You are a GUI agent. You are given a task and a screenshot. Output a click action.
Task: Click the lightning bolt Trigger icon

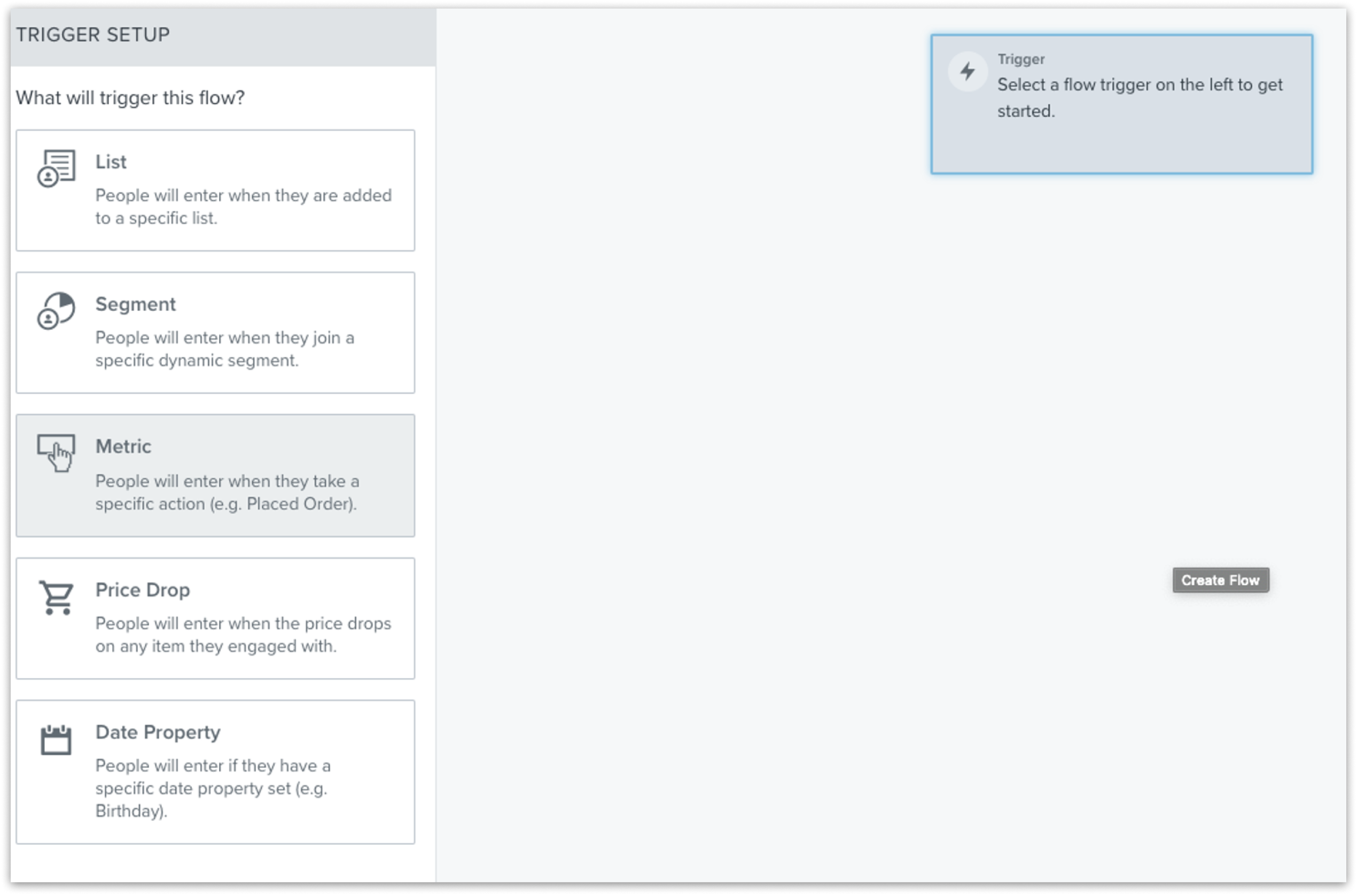(x=968, y=72)
